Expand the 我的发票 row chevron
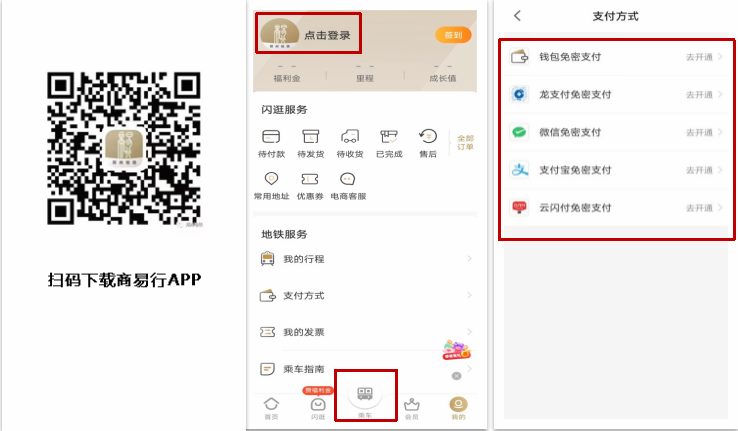The height and width of the screenshot is (431, 738). click(469, 332)
